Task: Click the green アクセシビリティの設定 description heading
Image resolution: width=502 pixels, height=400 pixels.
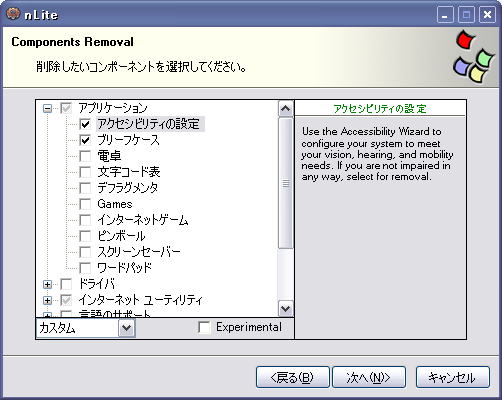Action: point(380,109)
